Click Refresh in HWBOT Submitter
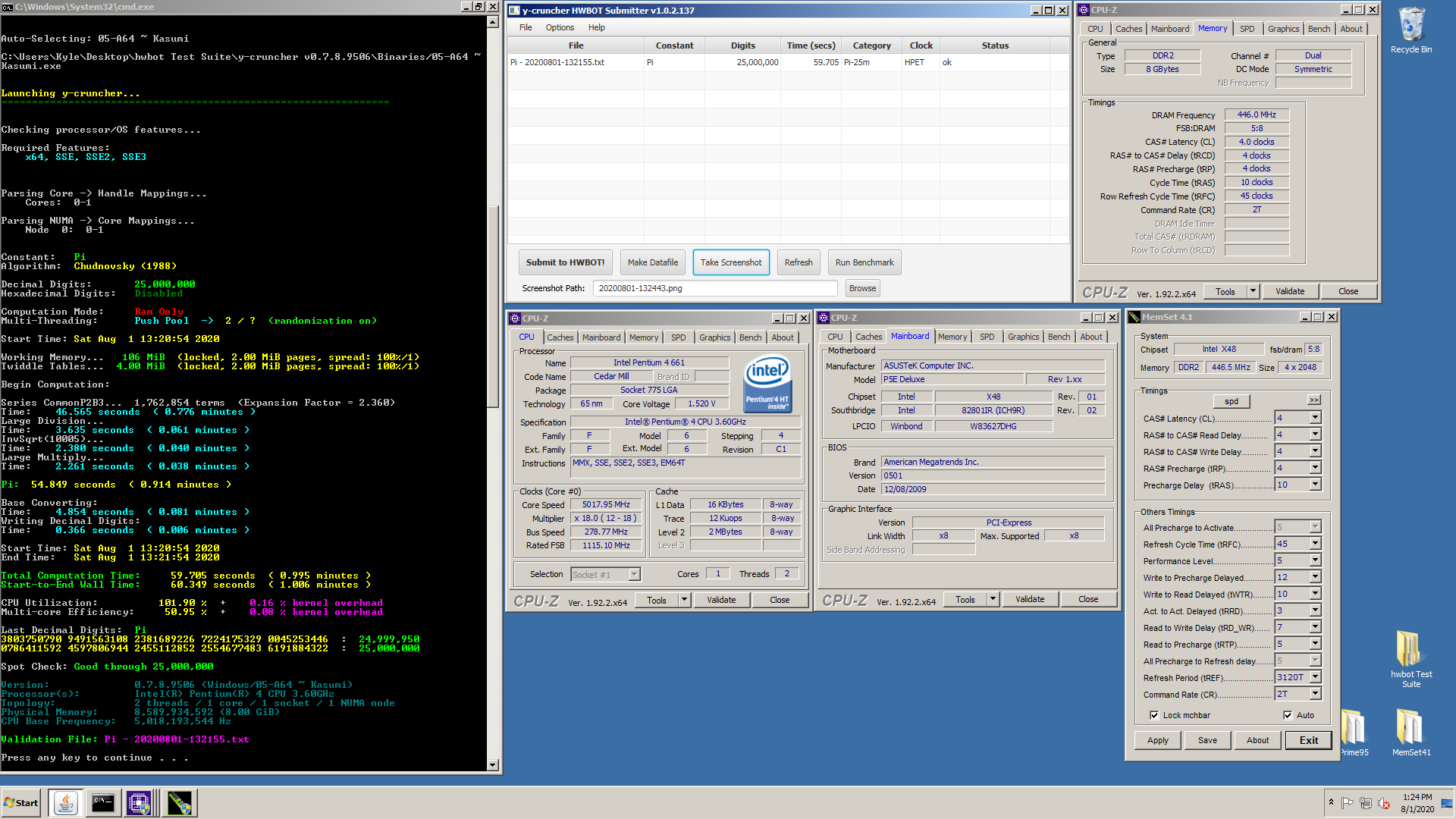Image resolution: width=1456 pixels, height=819 pixels. click(799, 262)
